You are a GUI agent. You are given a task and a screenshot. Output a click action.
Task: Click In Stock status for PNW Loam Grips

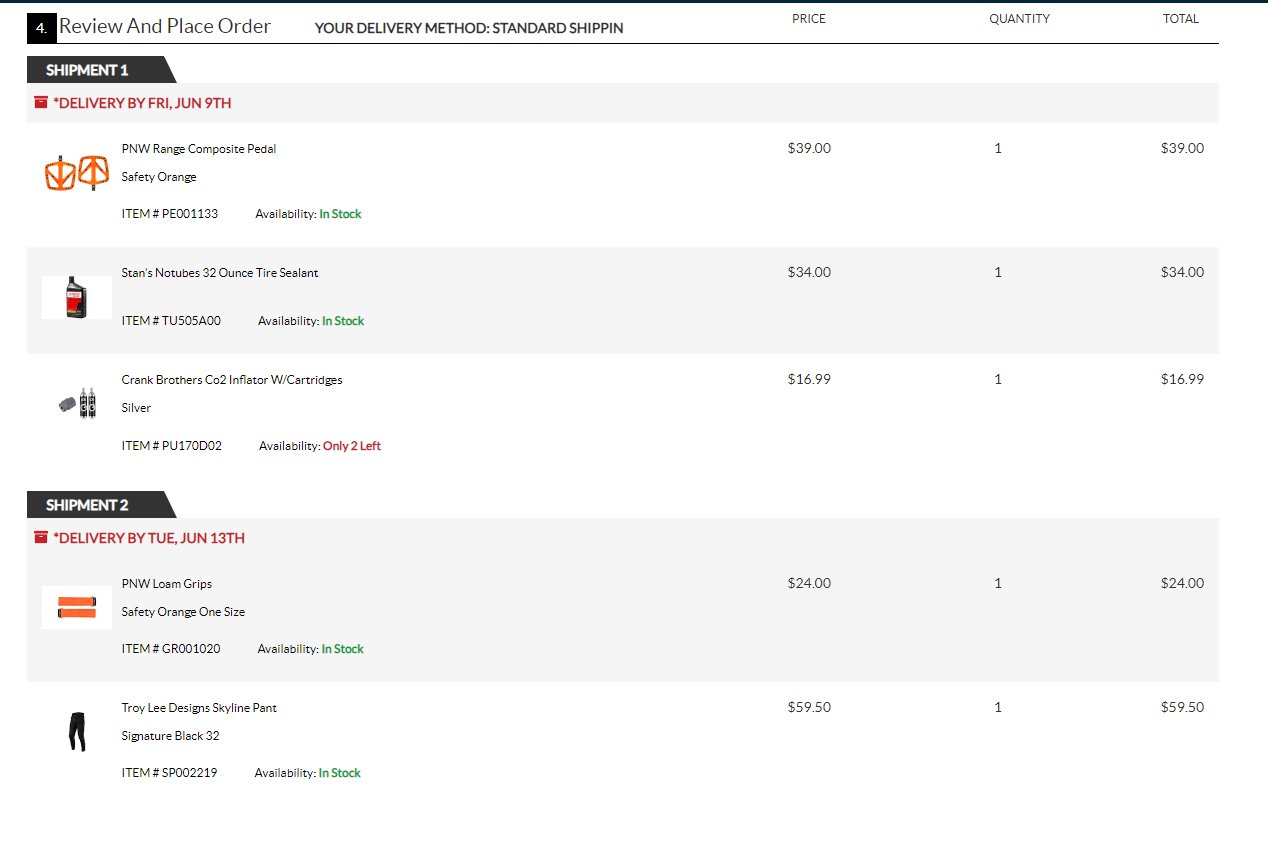click(343, 649)
